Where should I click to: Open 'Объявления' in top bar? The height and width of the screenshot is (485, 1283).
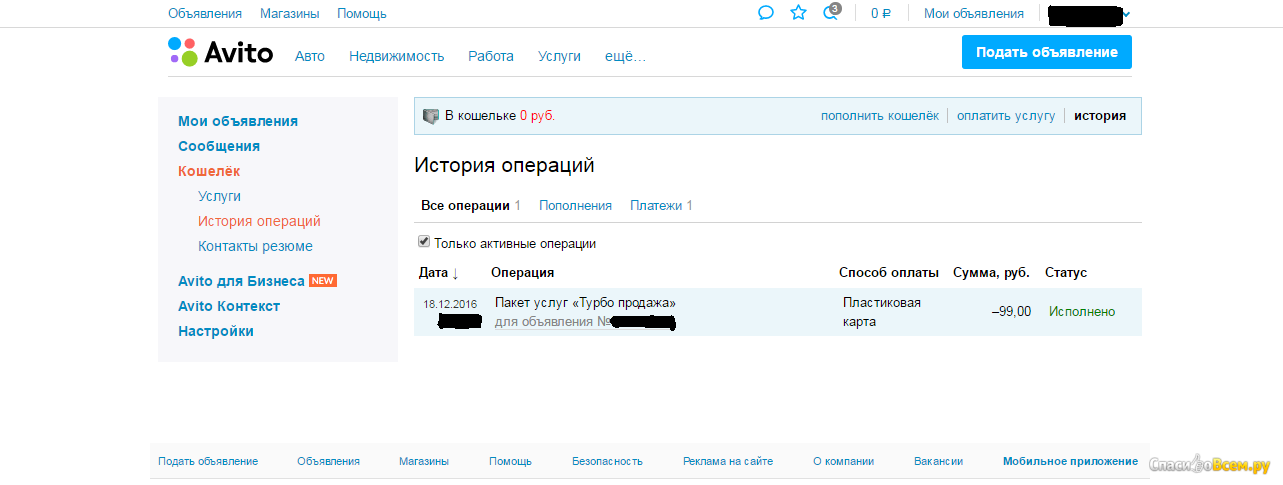coord(205,13)
